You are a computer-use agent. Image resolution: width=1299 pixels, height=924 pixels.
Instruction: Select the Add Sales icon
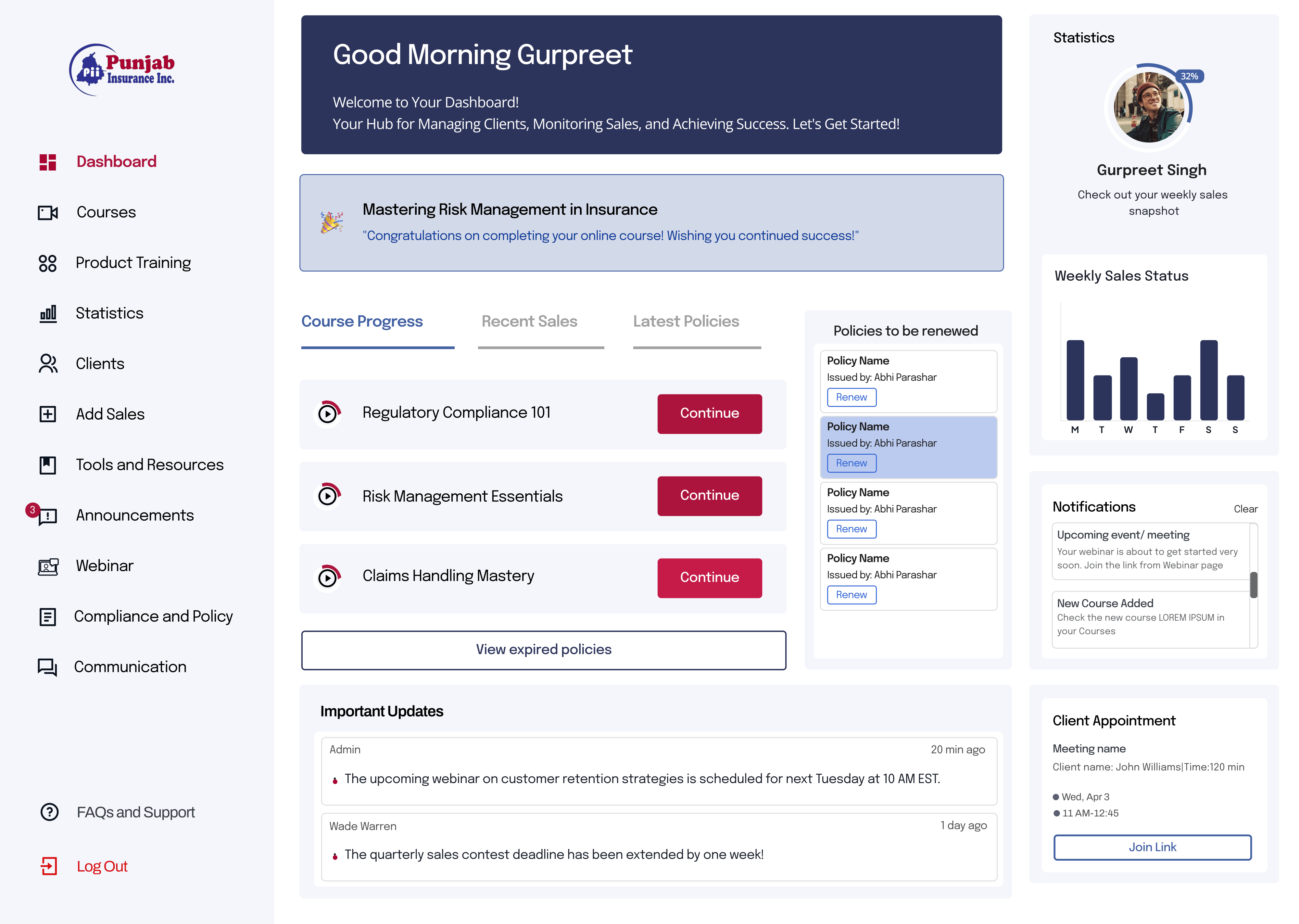[48, 414]
